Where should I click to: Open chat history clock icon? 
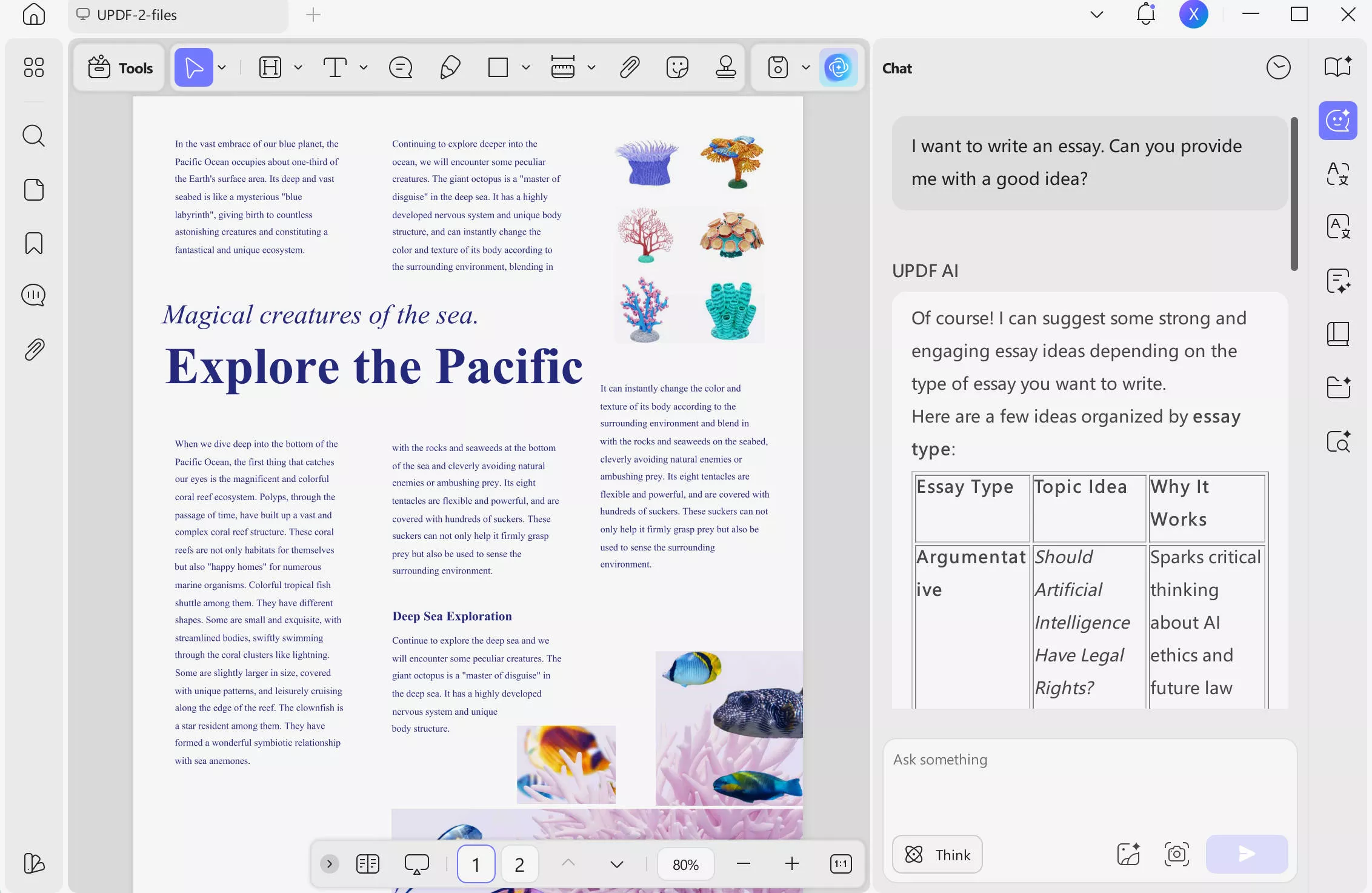[x=1278, y=67]
